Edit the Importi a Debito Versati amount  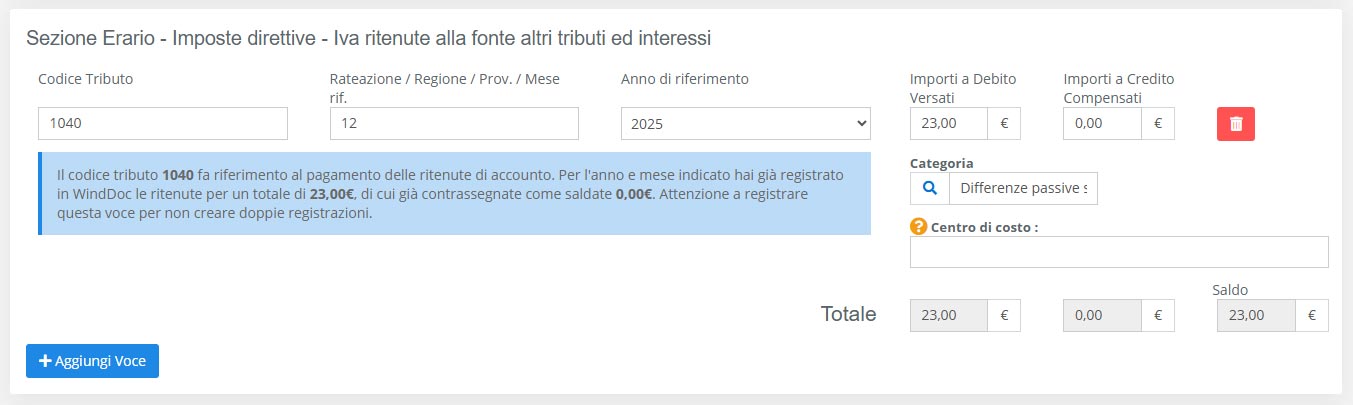point(948,124)
